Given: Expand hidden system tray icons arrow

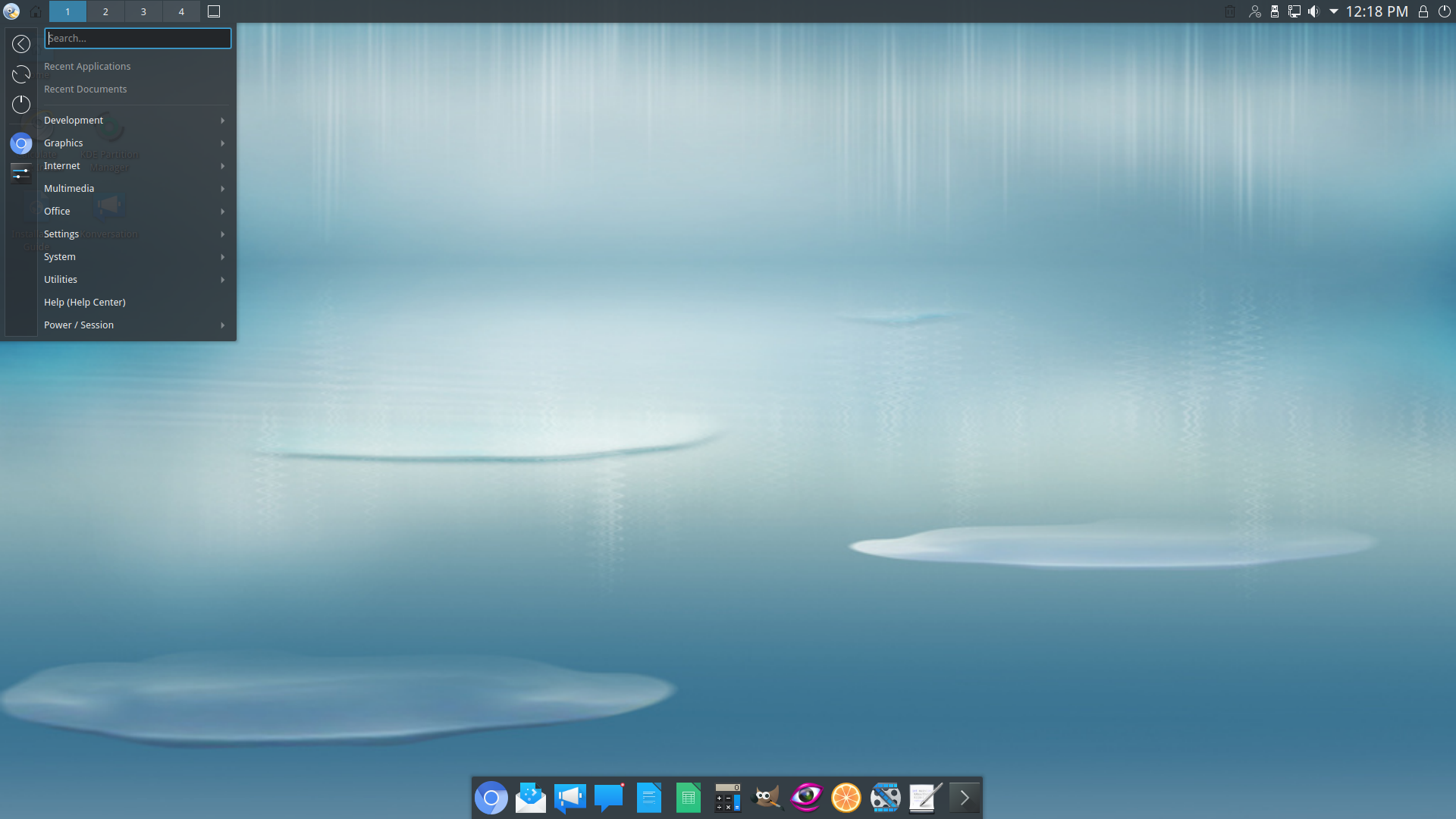Looking at the screenshot, I should (x=1334, y=11).
